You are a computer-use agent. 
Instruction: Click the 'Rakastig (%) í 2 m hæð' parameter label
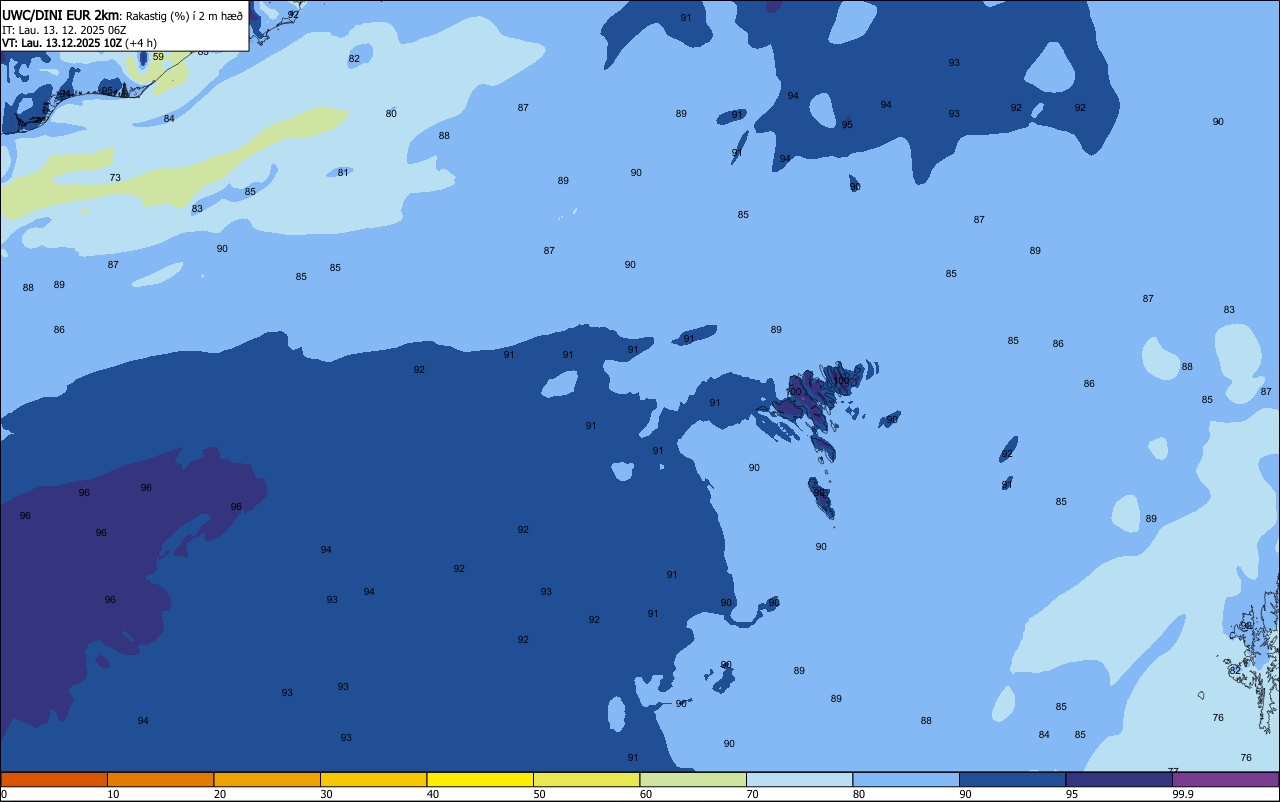pos(184,15)
